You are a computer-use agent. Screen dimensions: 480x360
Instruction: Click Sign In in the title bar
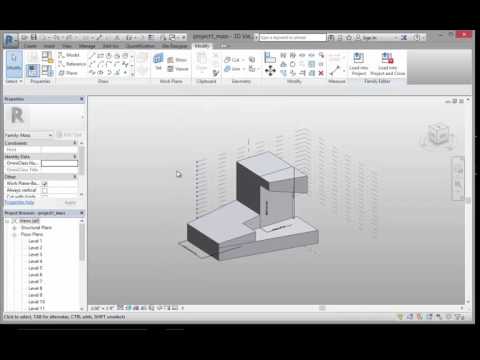(x=369, y=38)
